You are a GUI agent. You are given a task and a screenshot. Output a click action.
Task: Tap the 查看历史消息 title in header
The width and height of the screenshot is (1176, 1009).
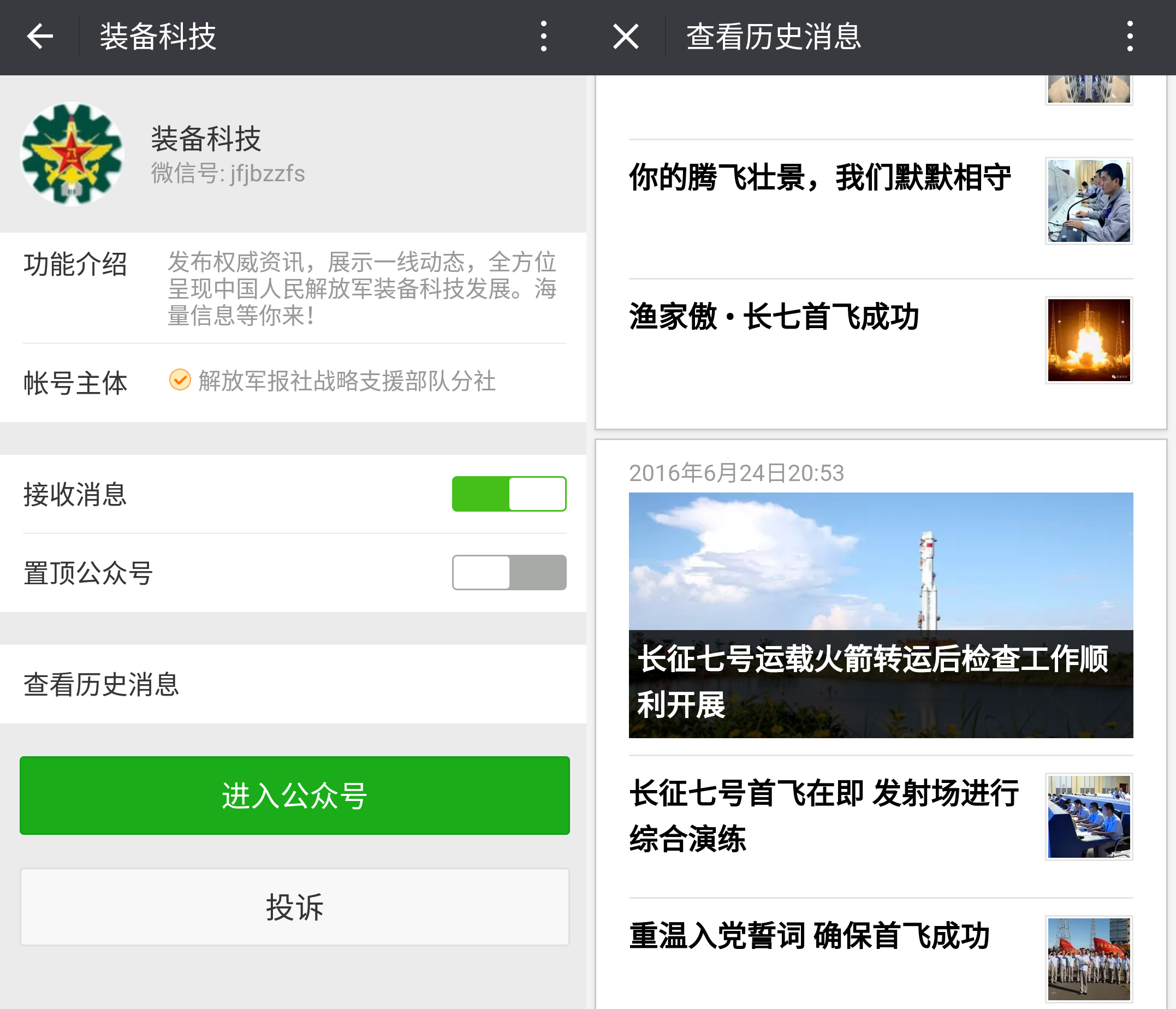[x=774, y=37]
